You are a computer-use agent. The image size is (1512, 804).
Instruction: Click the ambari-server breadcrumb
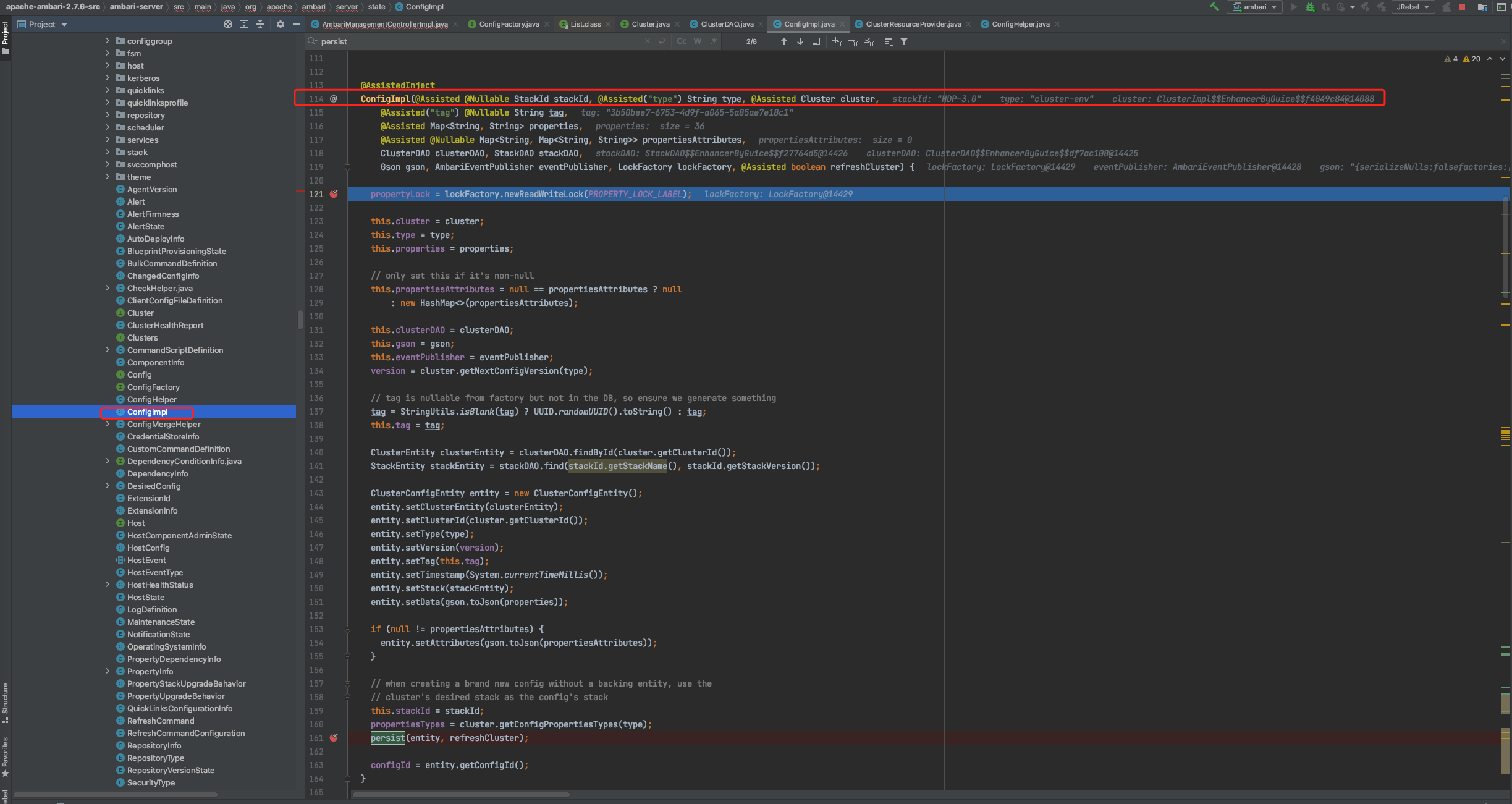(137, 7)
